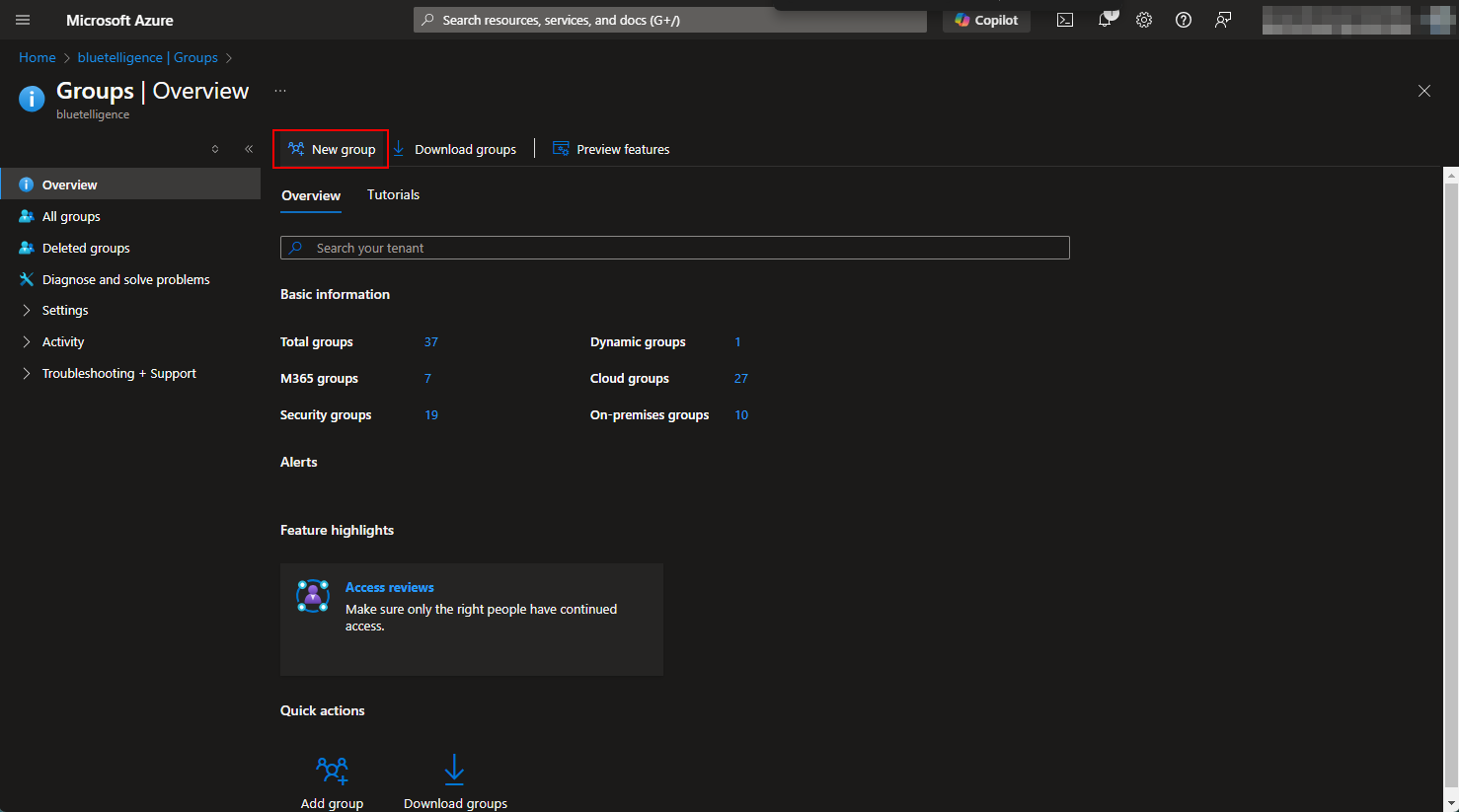1459x812 pixels.
Task: Click the help question mark icon
Action: (1184, 20)
